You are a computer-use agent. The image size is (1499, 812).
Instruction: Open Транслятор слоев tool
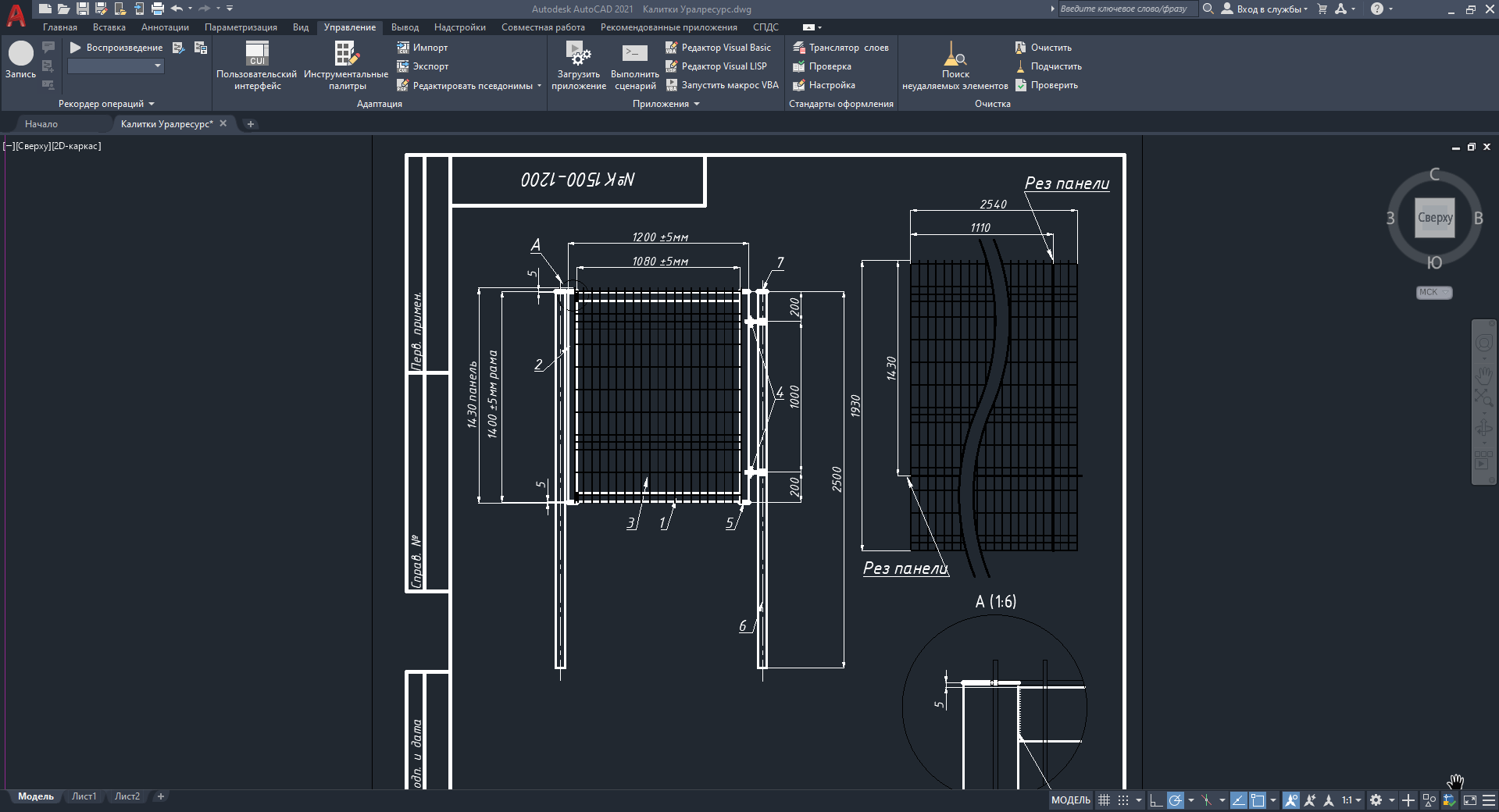841,48
